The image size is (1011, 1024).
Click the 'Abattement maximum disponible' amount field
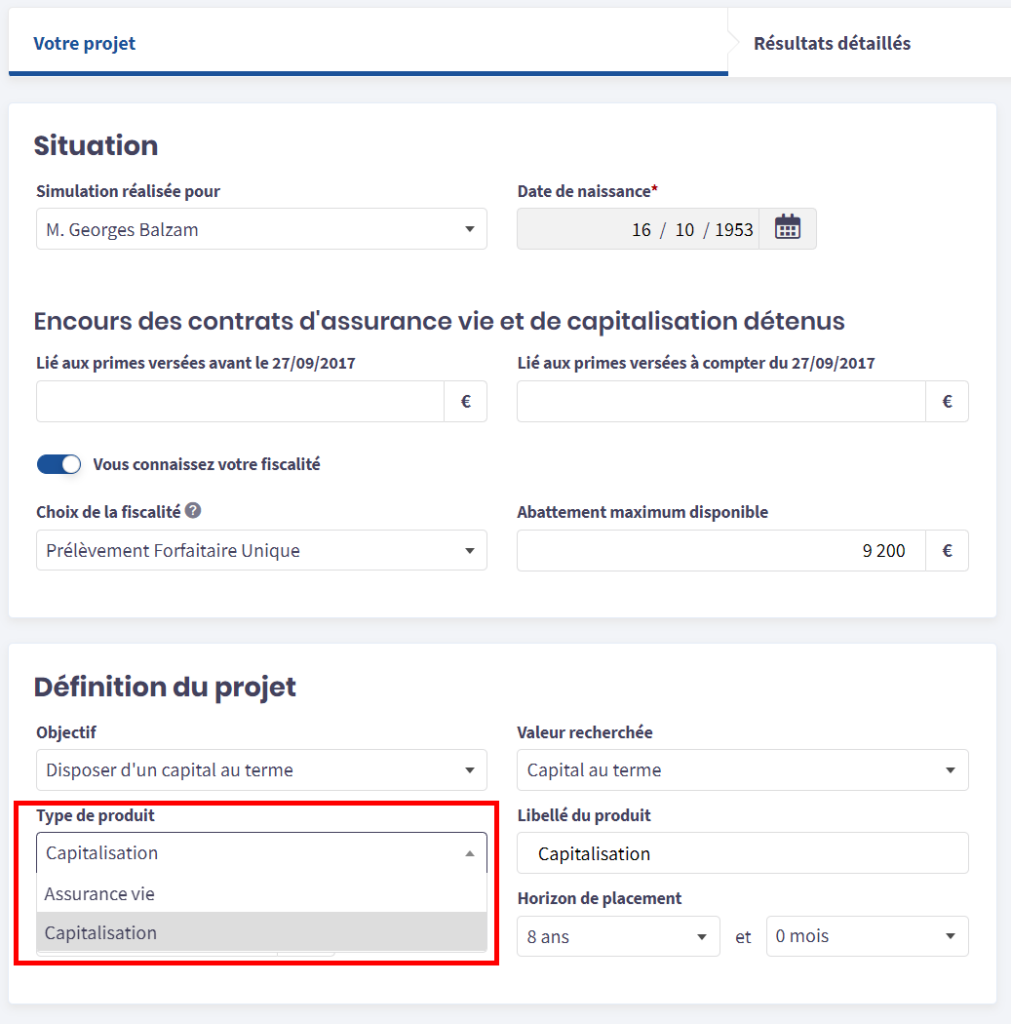click(721, 551)
